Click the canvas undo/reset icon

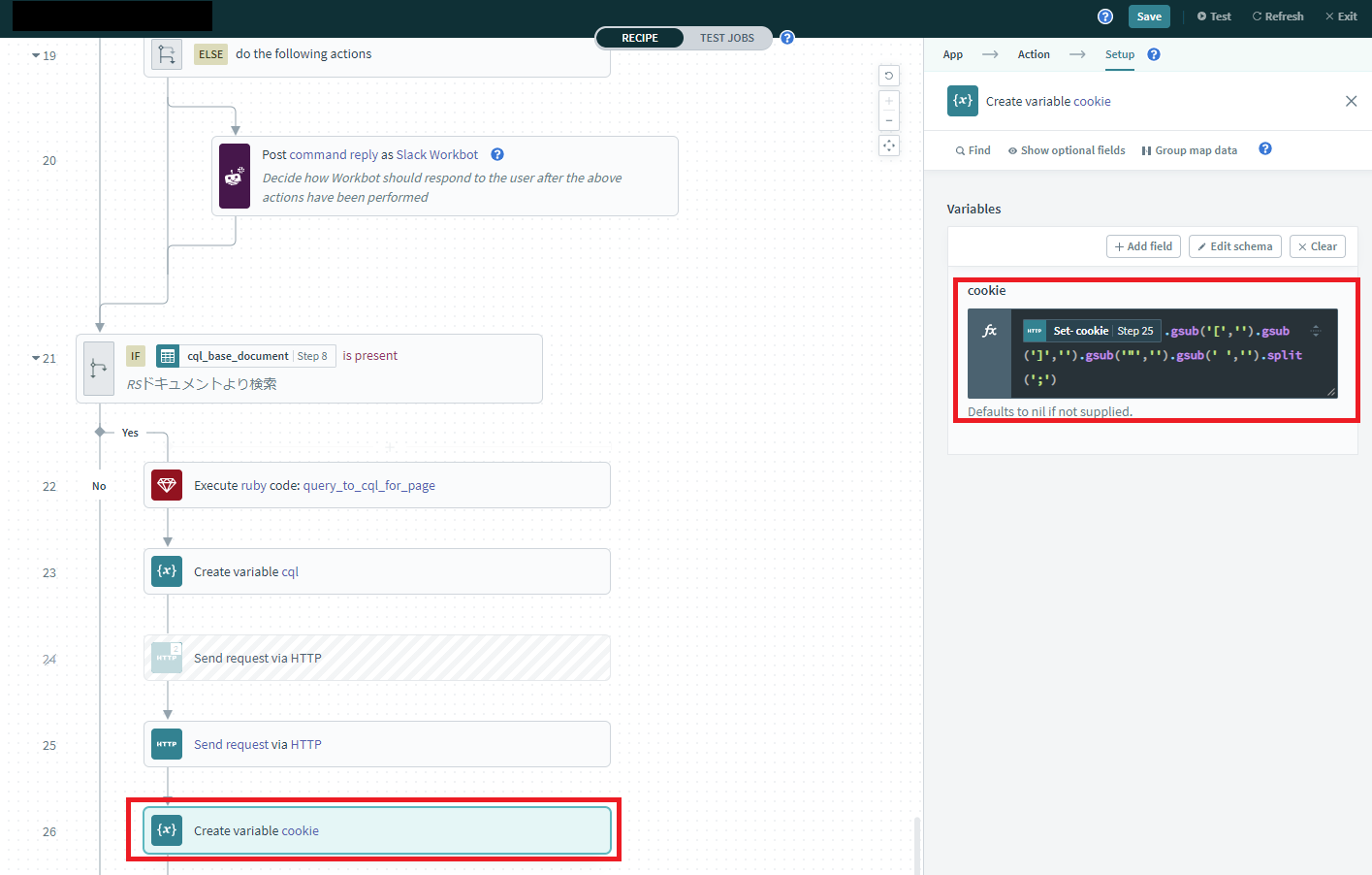[889, 76]
